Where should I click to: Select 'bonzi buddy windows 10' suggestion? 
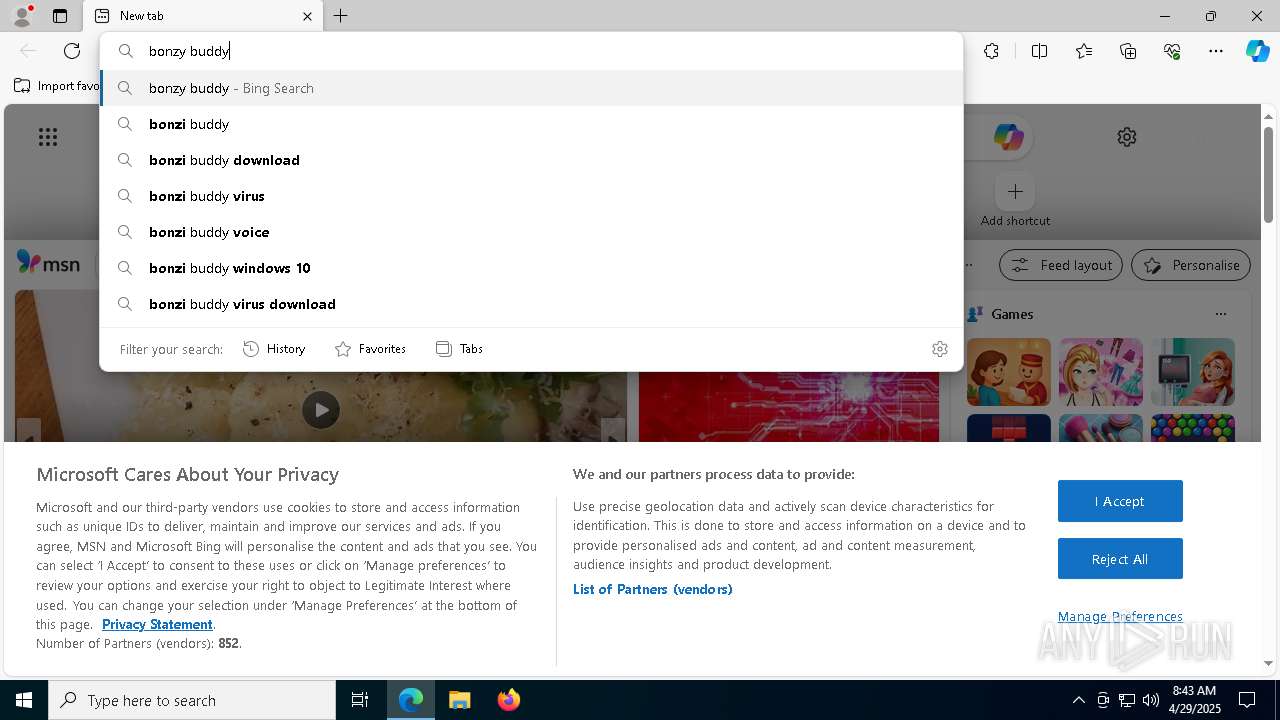[x=531, y=268]
